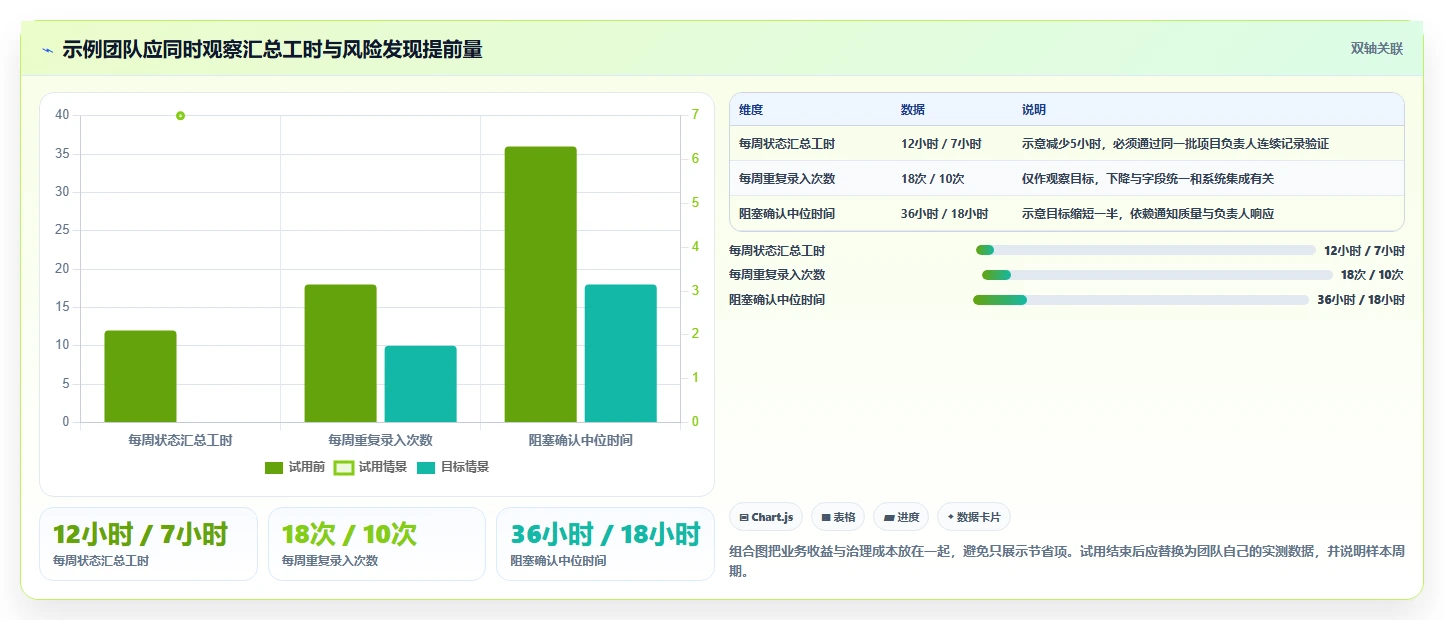Click the progress value 18次 / 10次
The image size is (1444, 620).
(1372, 275)
